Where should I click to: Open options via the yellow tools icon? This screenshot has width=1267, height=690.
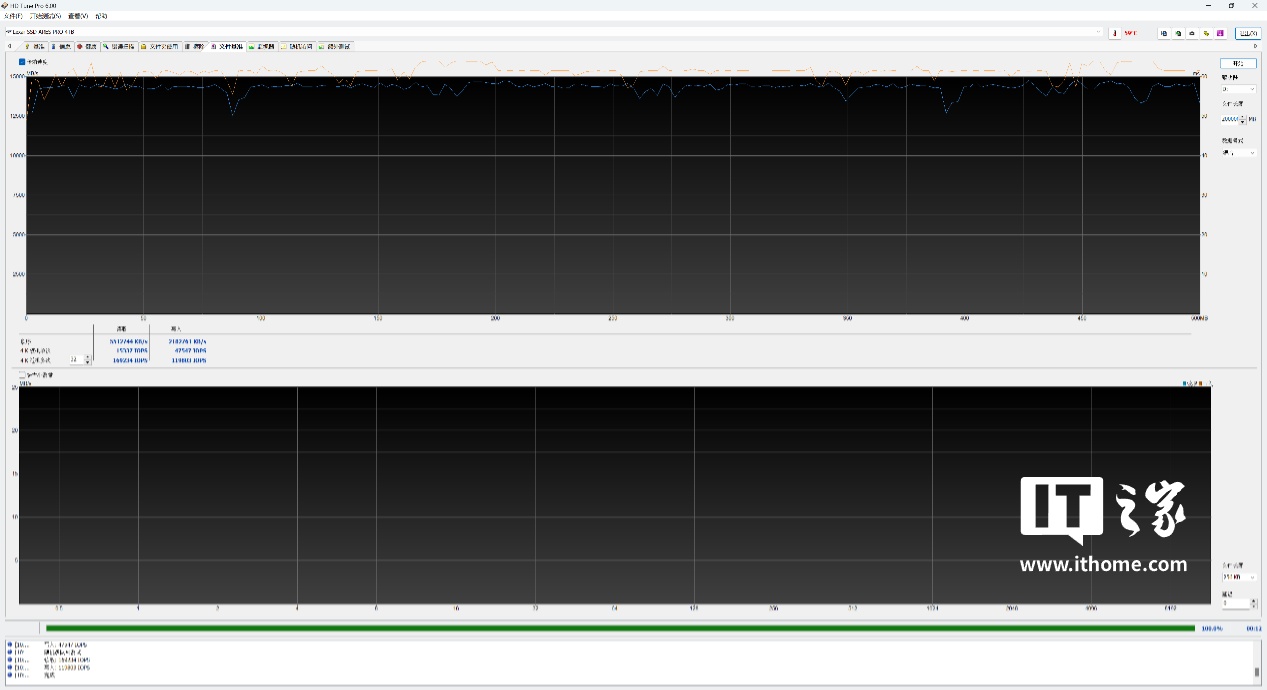pyautogui.click(x=1206, y=33)
